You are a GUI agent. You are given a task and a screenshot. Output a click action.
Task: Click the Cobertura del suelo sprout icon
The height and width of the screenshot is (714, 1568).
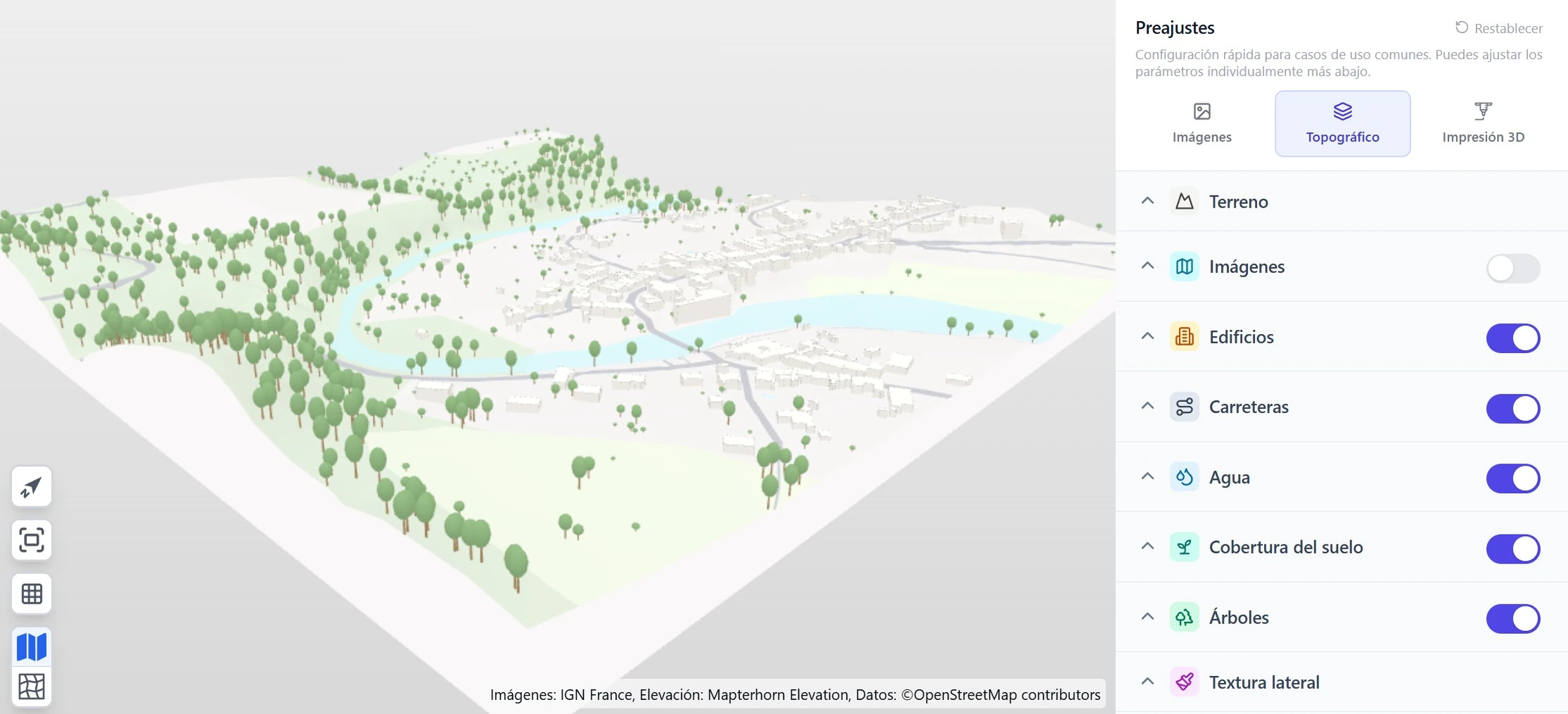[1185, 547]
